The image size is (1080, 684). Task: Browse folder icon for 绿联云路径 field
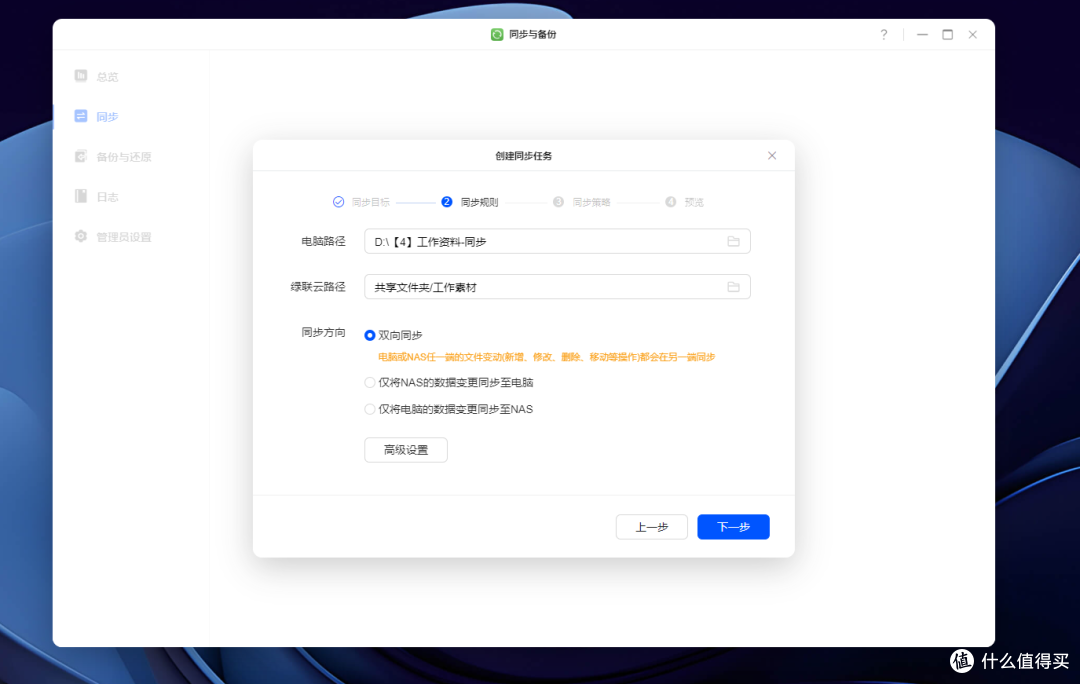click(734, 287)
